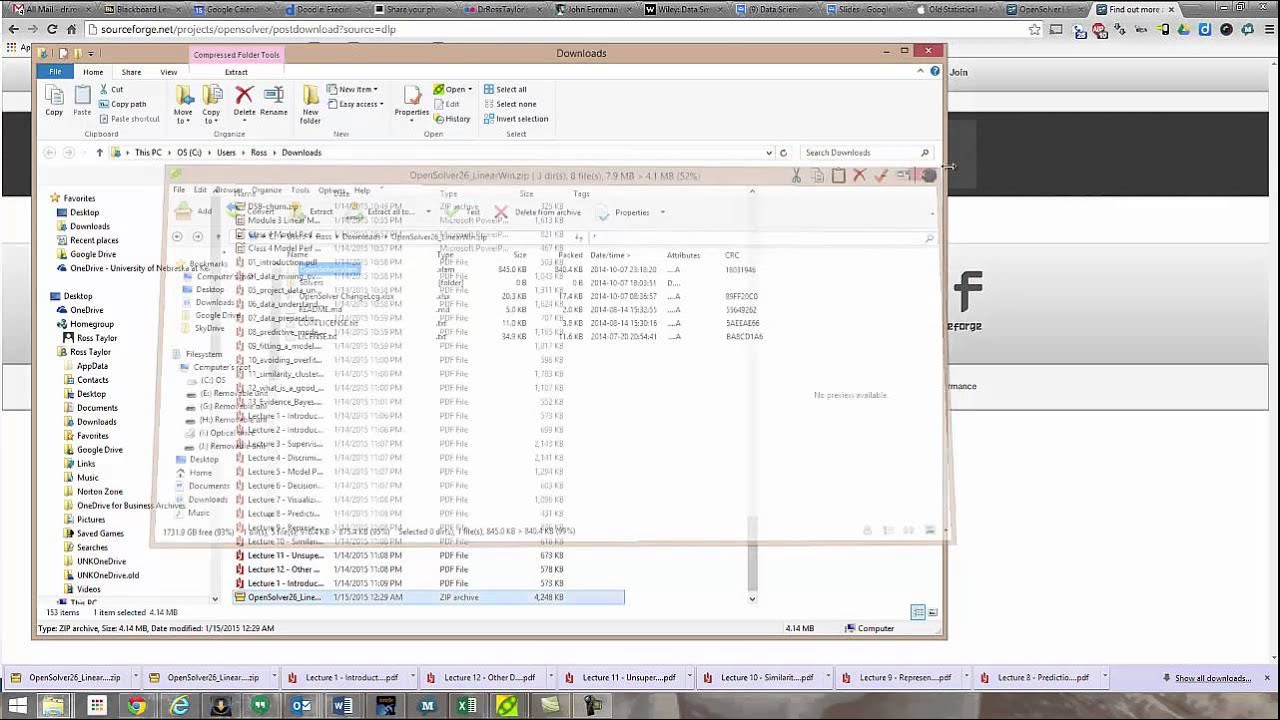
Task: Click Select none in the ribbon
Action: point(509,104)
